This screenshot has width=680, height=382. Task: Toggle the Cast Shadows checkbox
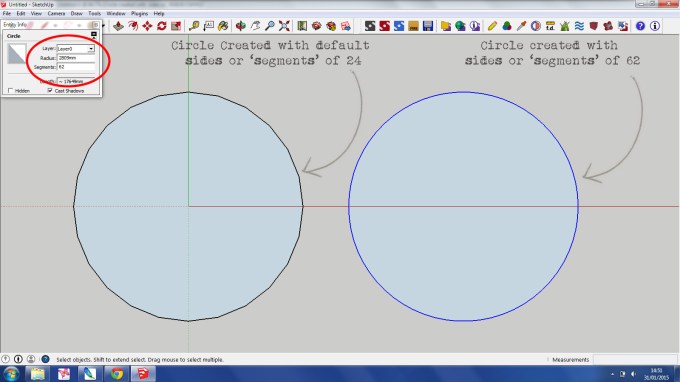(50, 91)
